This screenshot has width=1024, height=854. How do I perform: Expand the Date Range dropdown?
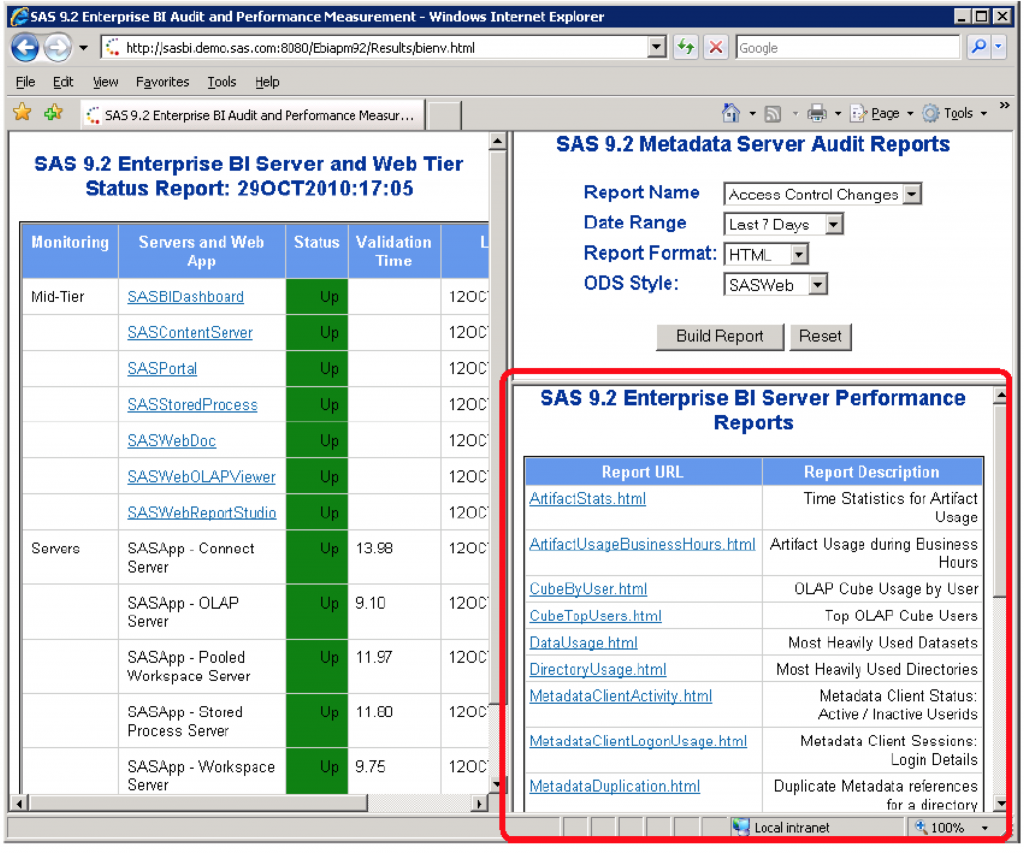coord(783,224)
